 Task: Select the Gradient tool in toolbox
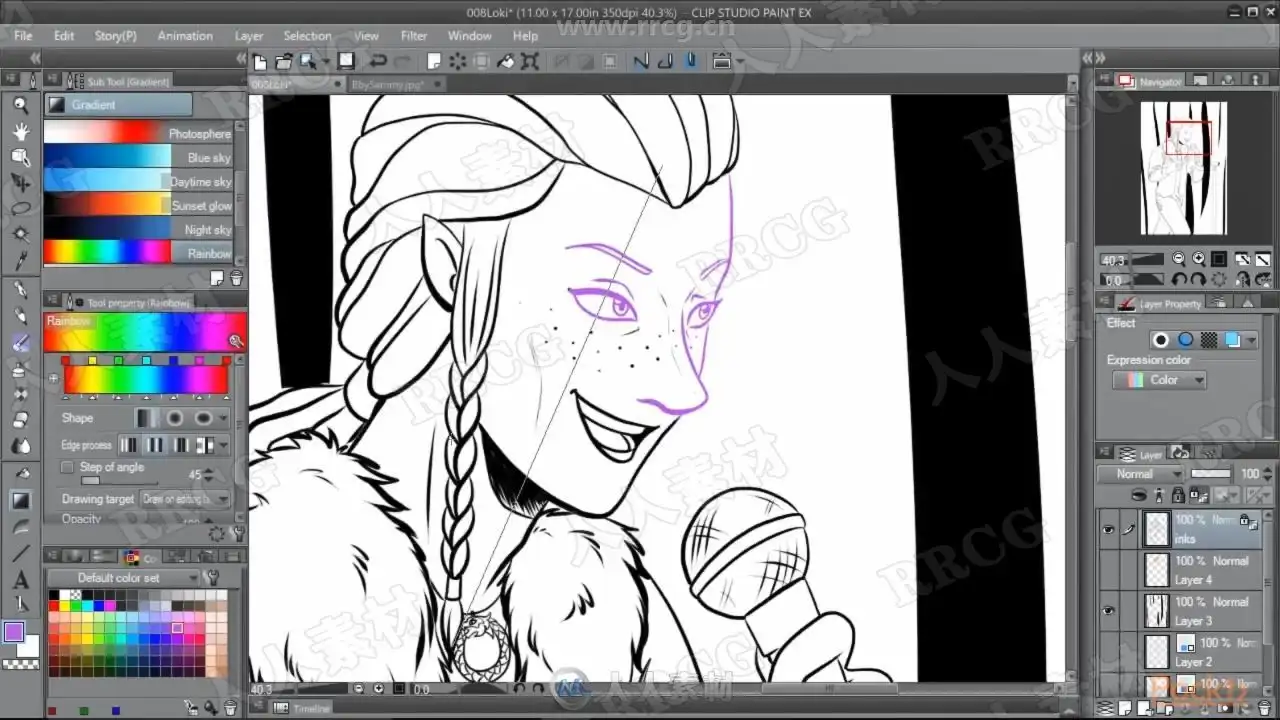[x=20, y=500]
